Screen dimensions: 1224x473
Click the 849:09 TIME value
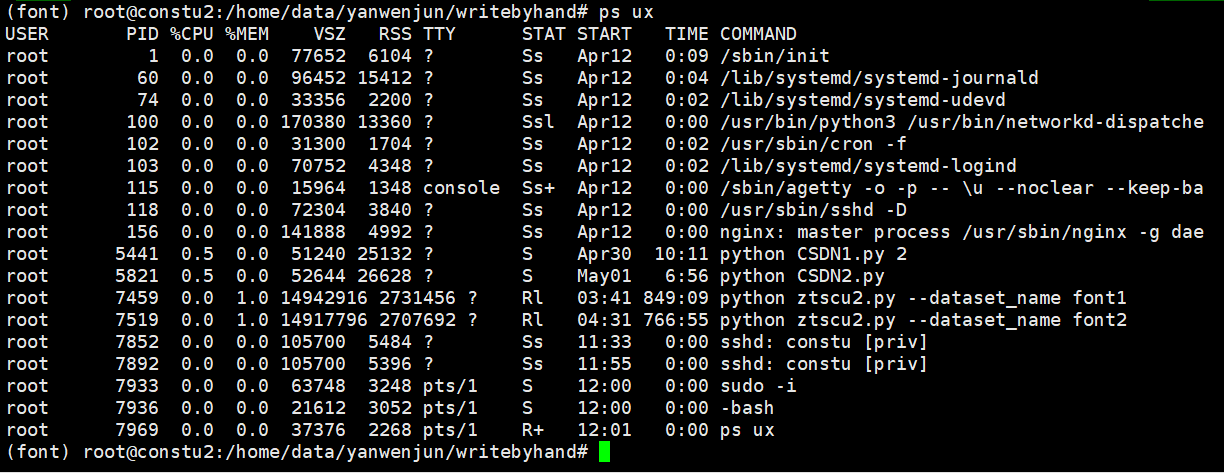[x=676, y=298]
